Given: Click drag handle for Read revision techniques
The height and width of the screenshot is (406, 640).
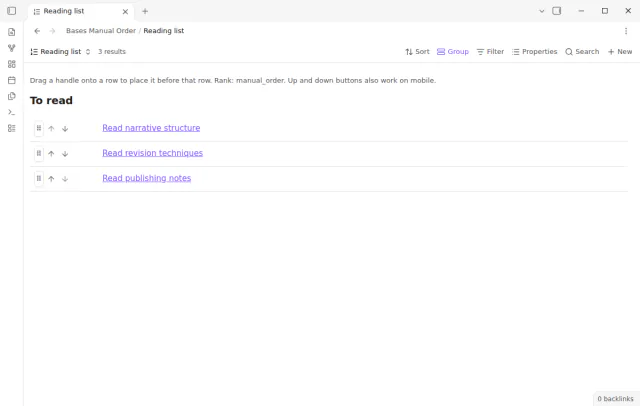Looking at the screenshot, I should pos(39,153).
